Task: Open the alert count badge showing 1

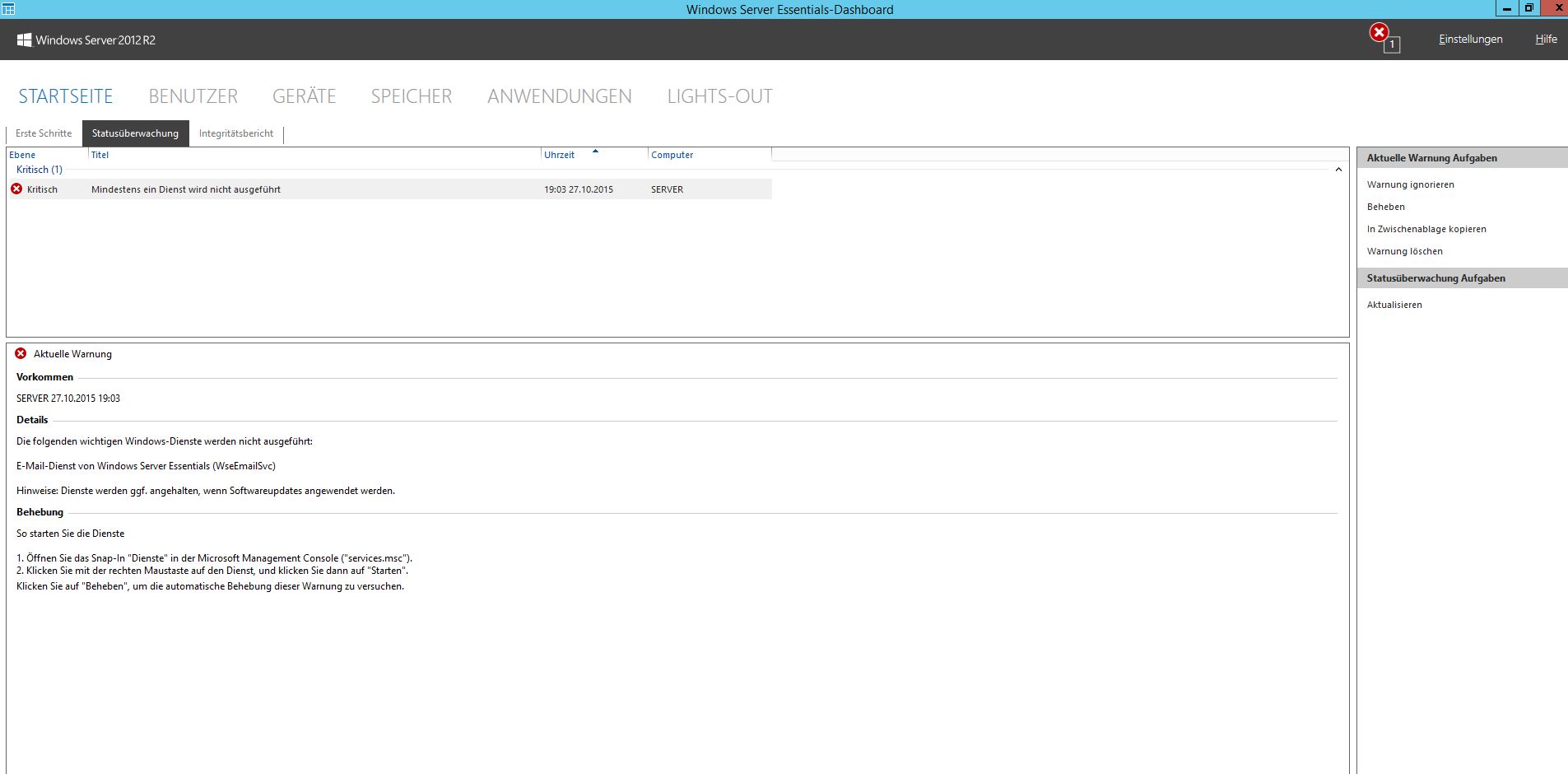Action: pos(1392,45)
